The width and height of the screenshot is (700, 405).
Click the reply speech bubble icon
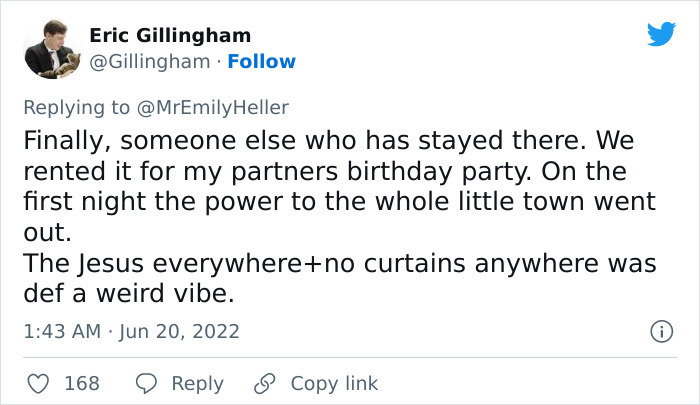pyautogui.click(x=146, y=383)
